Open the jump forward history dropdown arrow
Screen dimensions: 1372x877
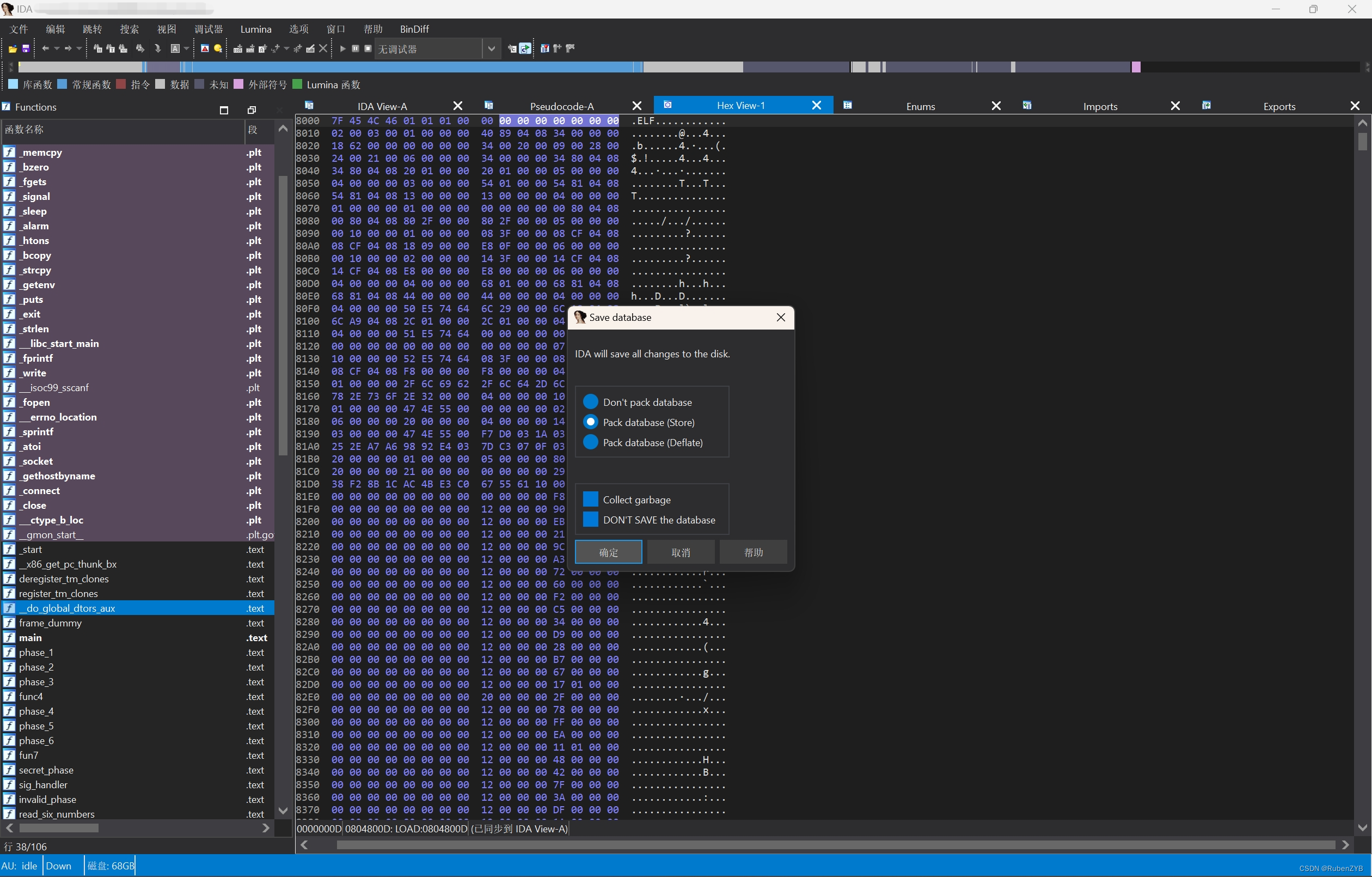pyautogui.click(x=79, y=49)
